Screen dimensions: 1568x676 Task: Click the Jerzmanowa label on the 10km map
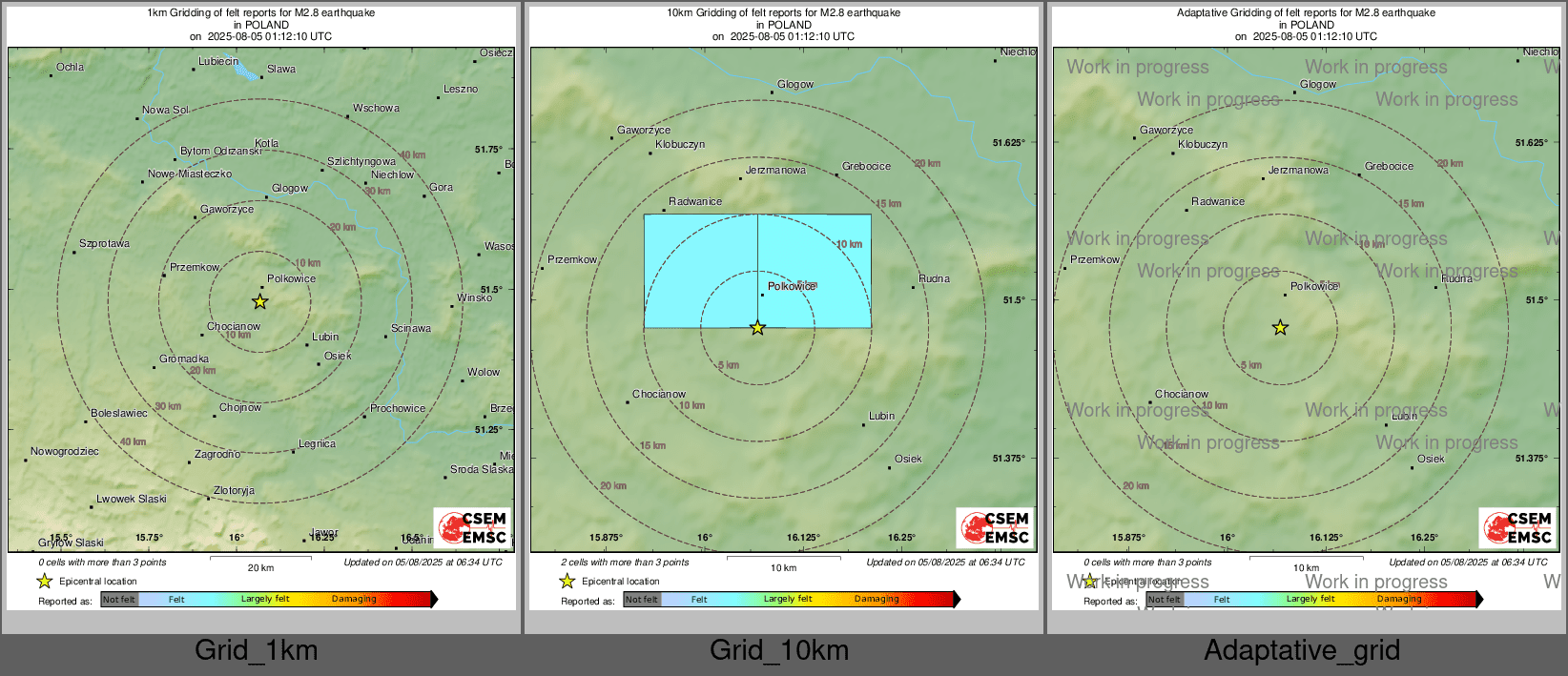tap(775, 170)
